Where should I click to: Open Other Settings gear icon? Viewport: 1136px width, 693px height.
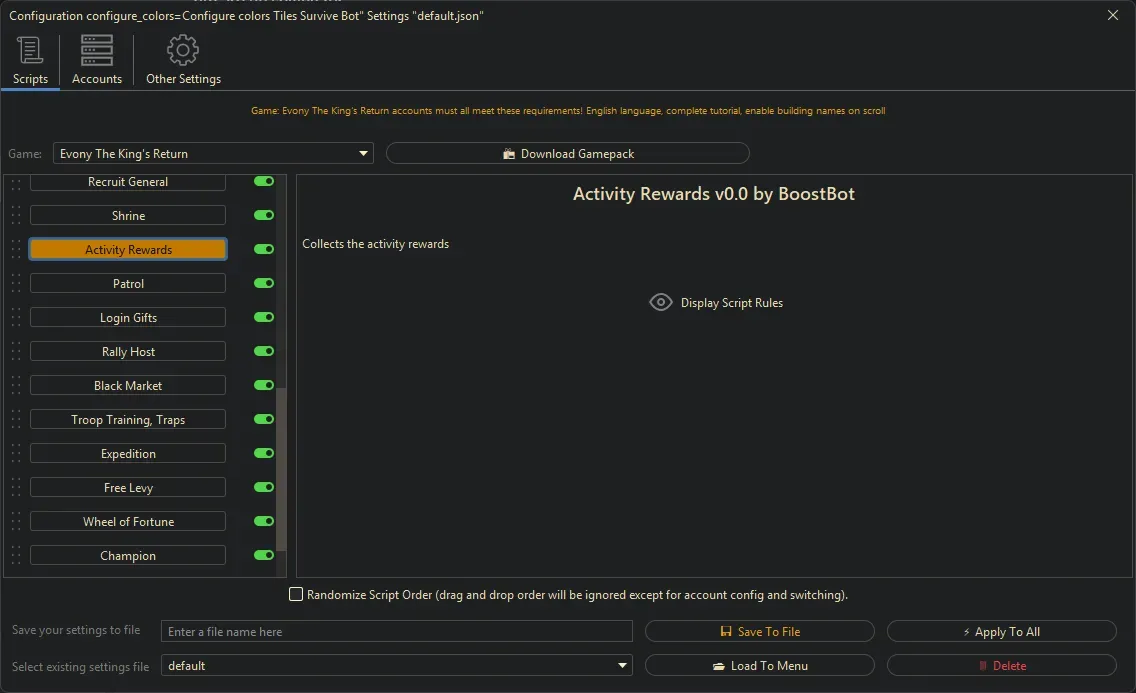tap(183, 48)
